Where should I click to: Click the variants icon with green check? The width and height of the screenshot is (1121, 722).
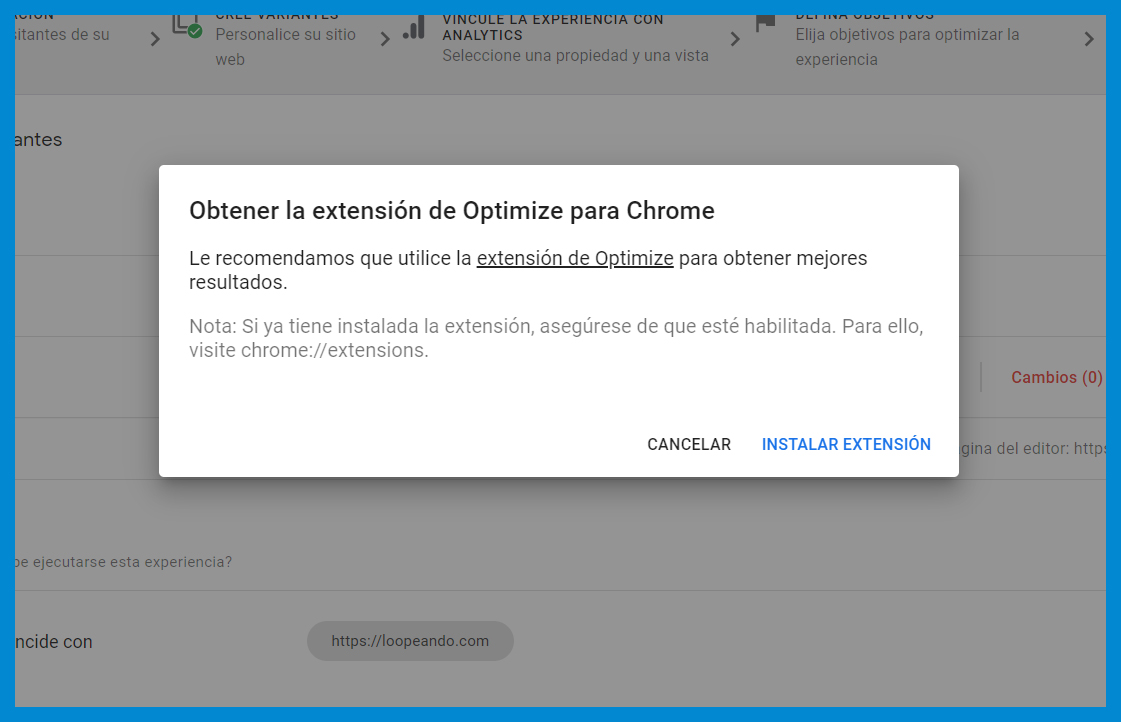click(x=187, y=26)
